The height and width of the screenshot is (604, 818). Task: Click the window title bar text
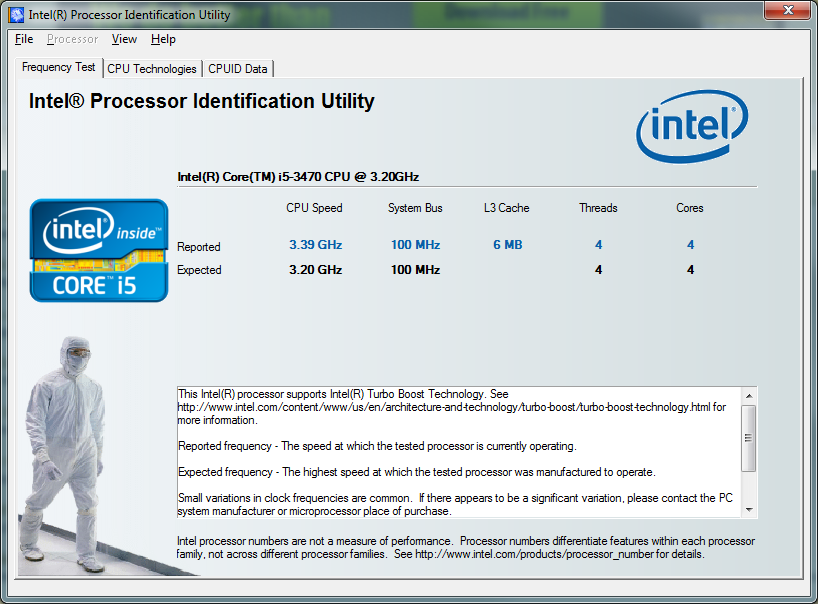pyautogui.click(x=129, y=15)
